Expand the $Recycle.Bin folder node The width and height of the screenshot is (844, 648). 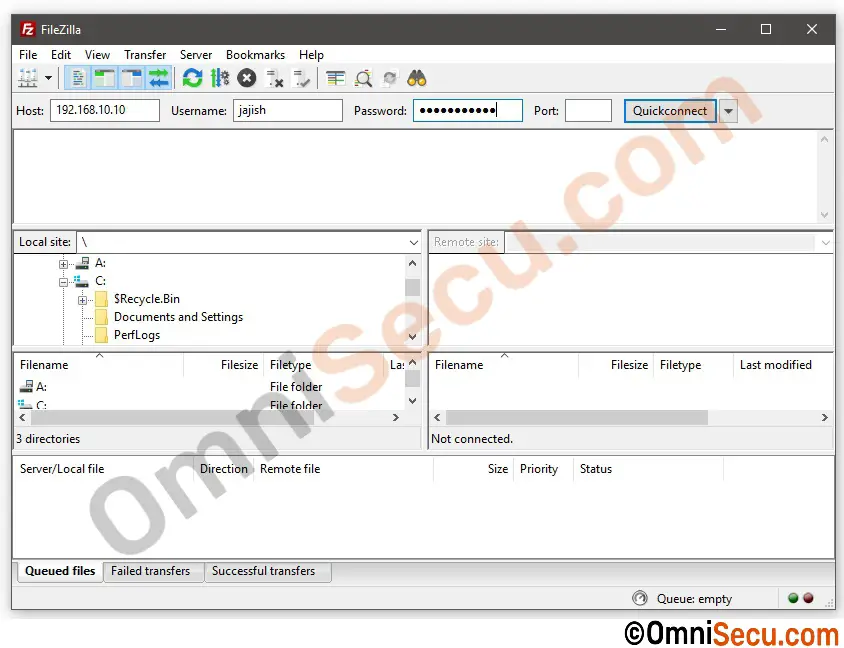point(82,300)
